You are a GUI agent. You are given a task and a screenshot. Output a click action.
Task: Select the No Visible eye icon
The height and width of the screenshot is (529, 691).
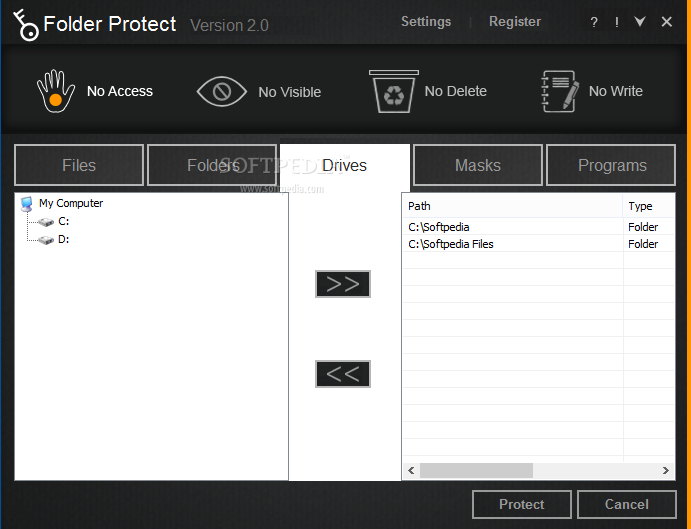click(x=221, y=91)
